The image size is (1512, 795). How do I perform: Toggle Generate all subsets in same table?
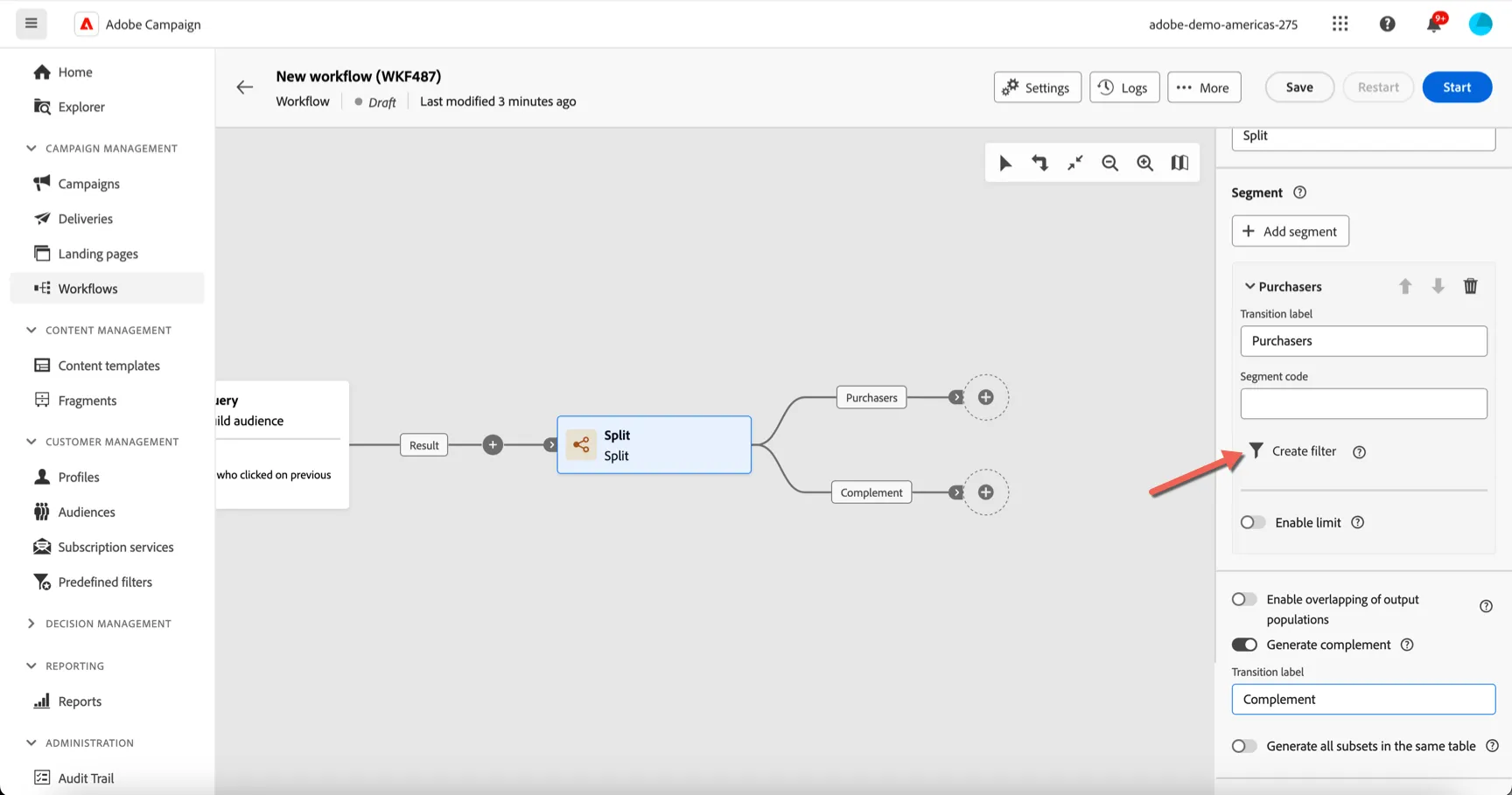point(1244,746)
